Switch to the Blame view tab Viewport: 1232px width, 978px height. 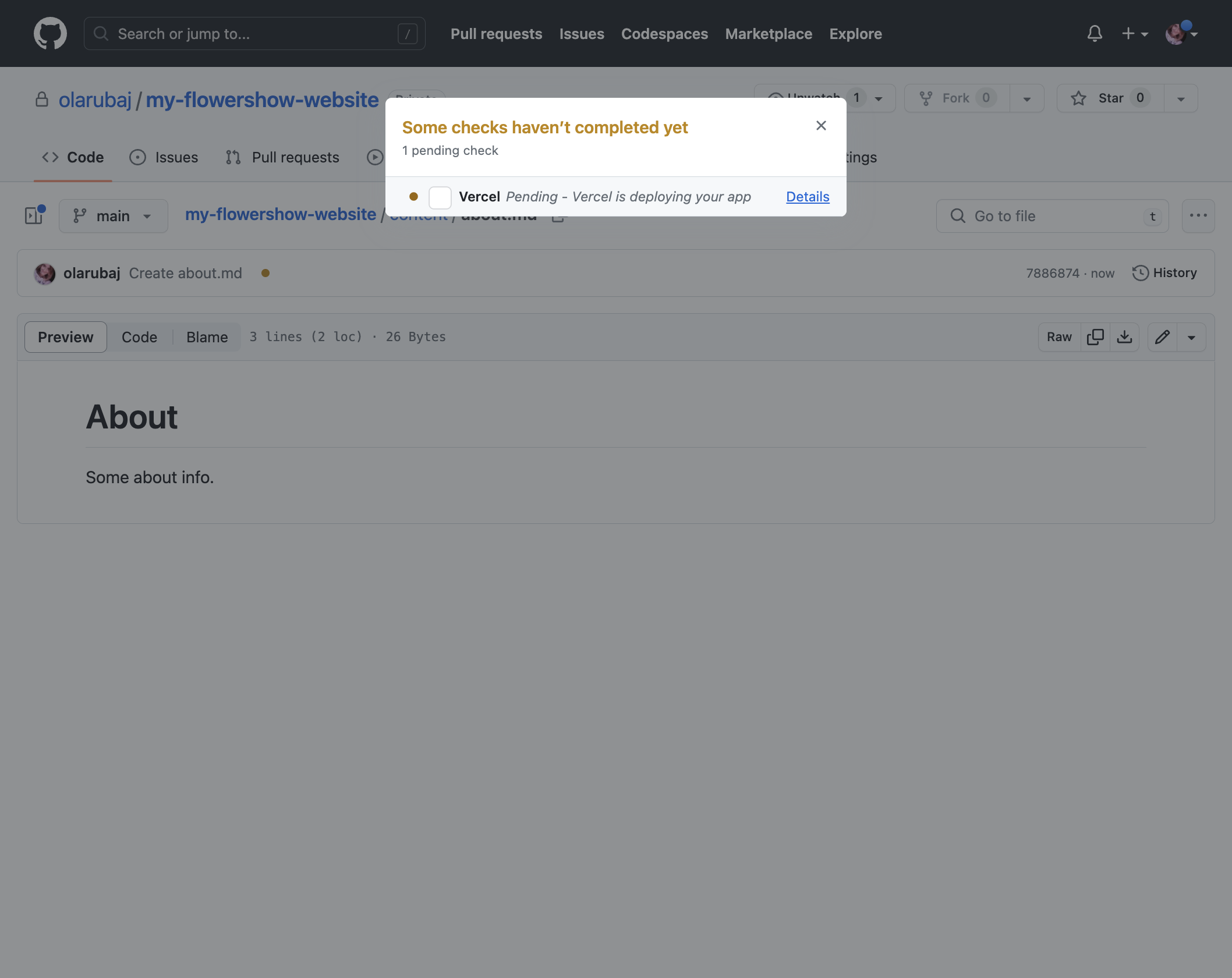point(207,337)
